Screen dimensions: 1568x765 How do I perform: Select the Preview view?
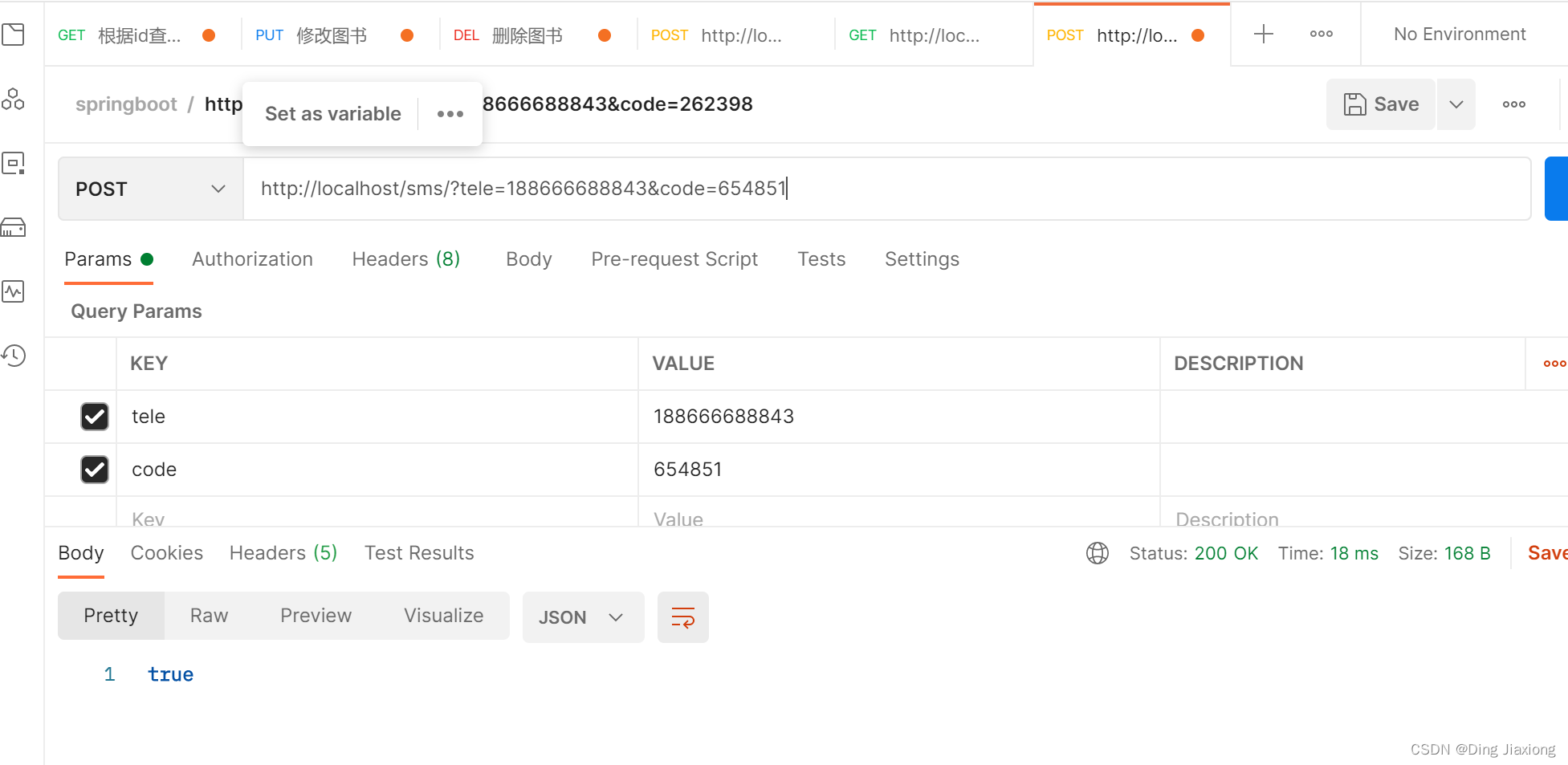pyautogui.click(x=316, y=616)
